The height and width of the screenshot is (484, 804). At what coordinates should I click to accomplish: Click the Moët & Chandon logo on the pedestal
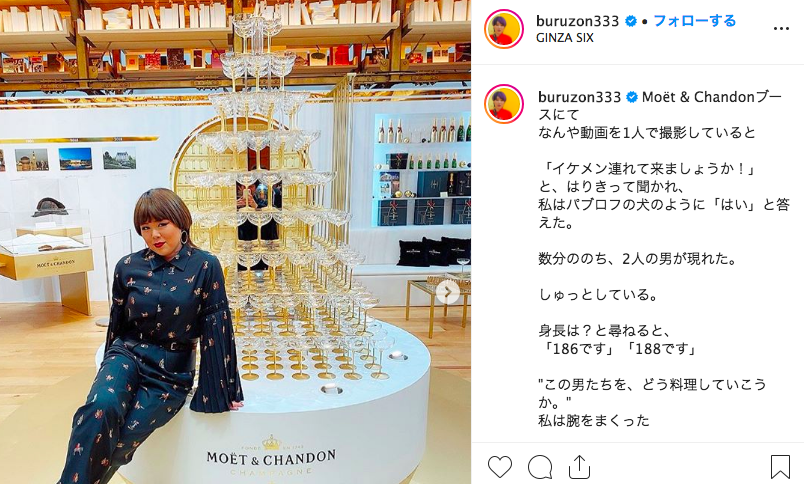[x=271, y=456]
